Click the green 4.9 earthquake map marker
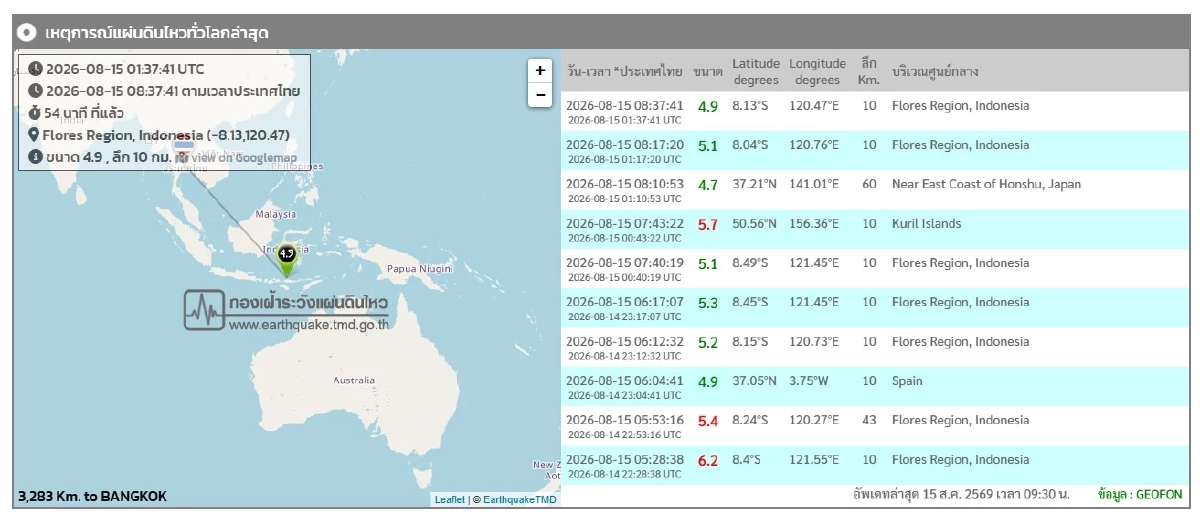This screenshot has width=1200, height=515. tap(287, 261)
